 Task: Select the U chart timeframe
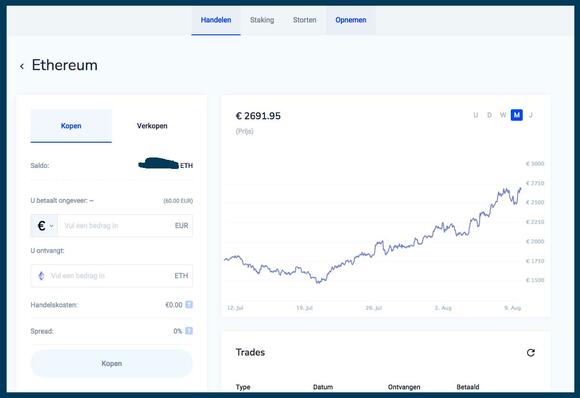coord(476,115)
